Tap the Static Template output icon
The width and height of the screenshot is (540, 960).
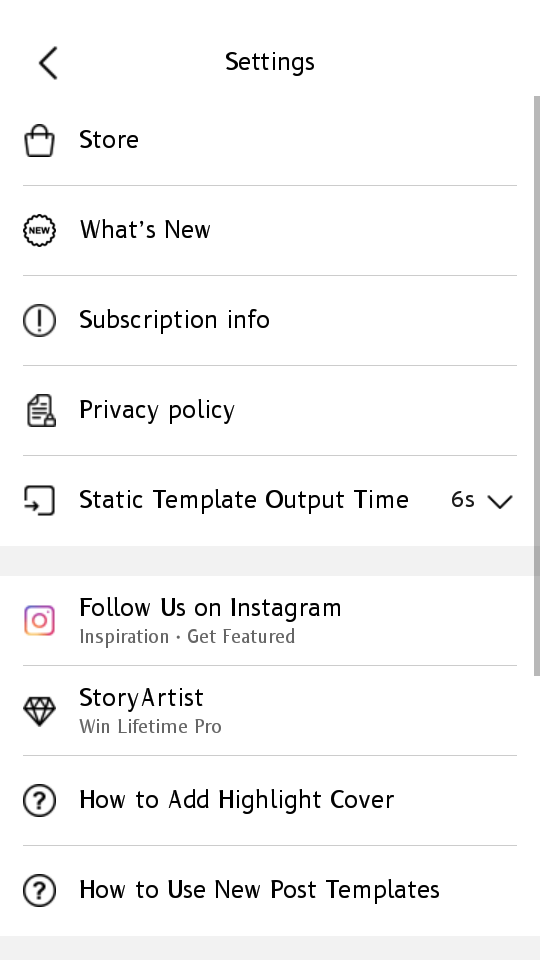coord(39,500)
